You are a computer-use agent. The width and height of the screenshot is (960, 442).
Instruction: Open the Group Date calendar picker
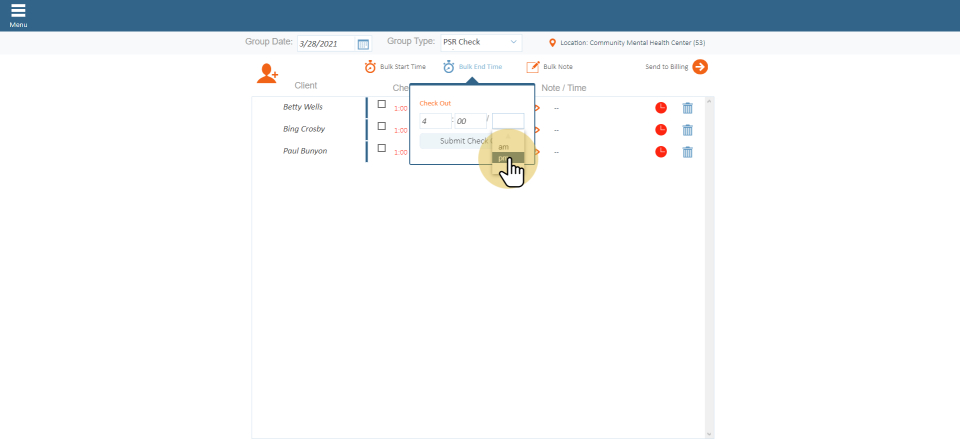363,44
